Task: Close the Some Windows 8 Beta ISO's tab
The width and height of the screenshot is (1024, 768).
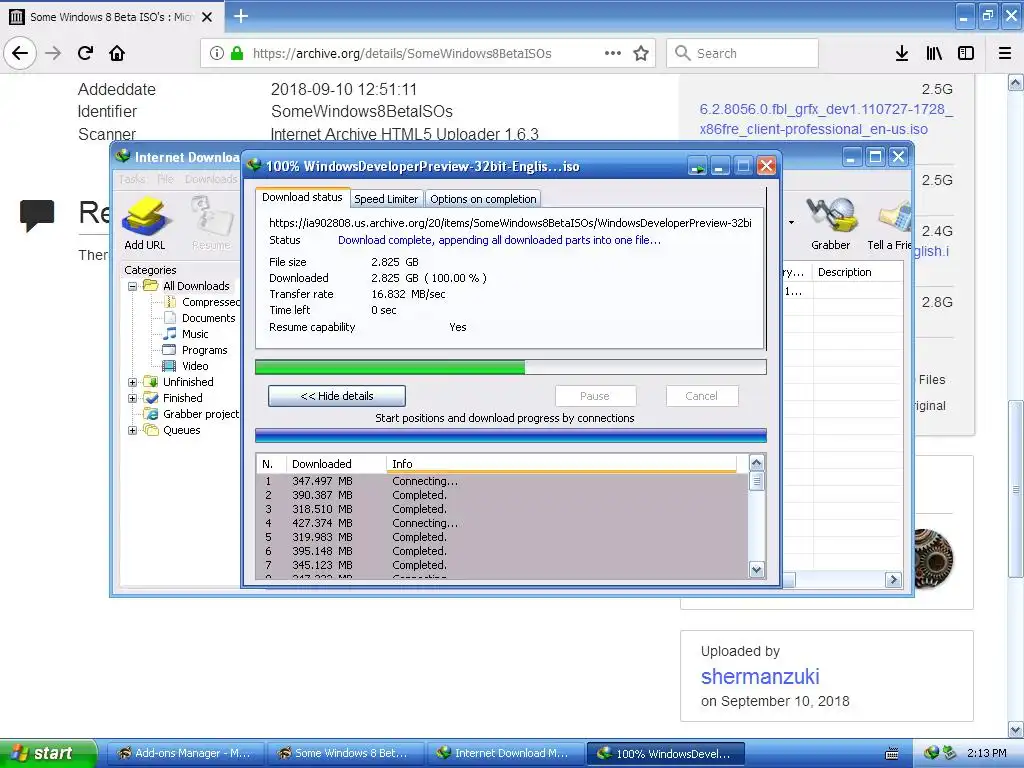Action: [207, 17]
